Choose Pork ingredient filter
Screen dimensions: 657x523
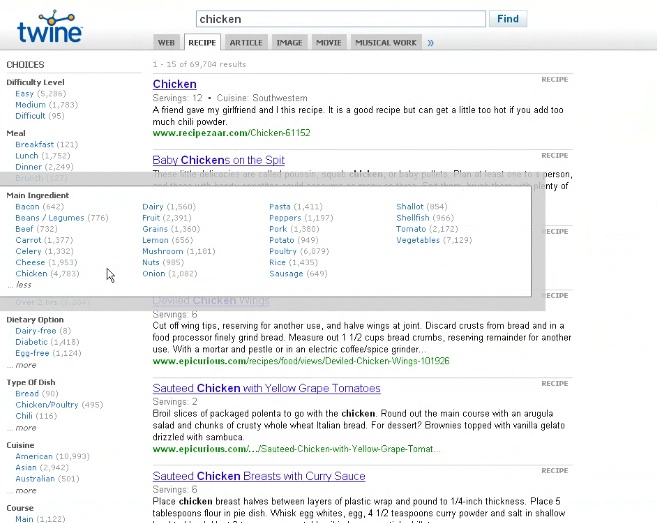(278, 229)
